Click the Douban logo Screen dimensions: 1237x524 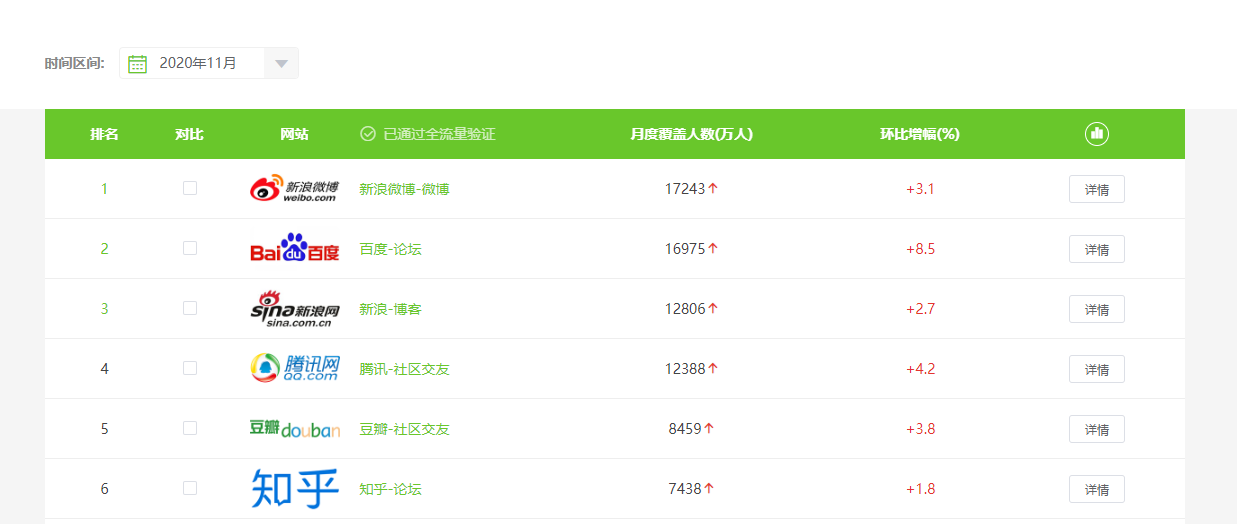[x=294, y=429]
